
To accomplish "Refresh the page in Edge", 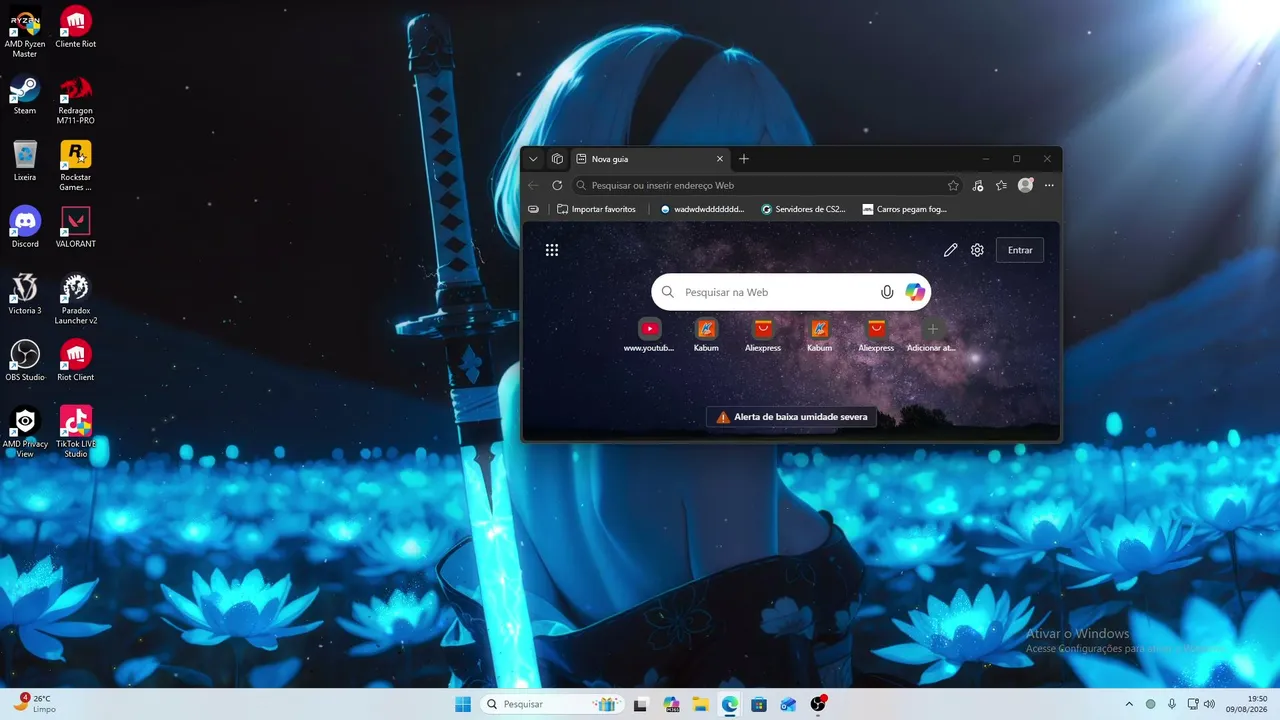I will tap(557, 185).
